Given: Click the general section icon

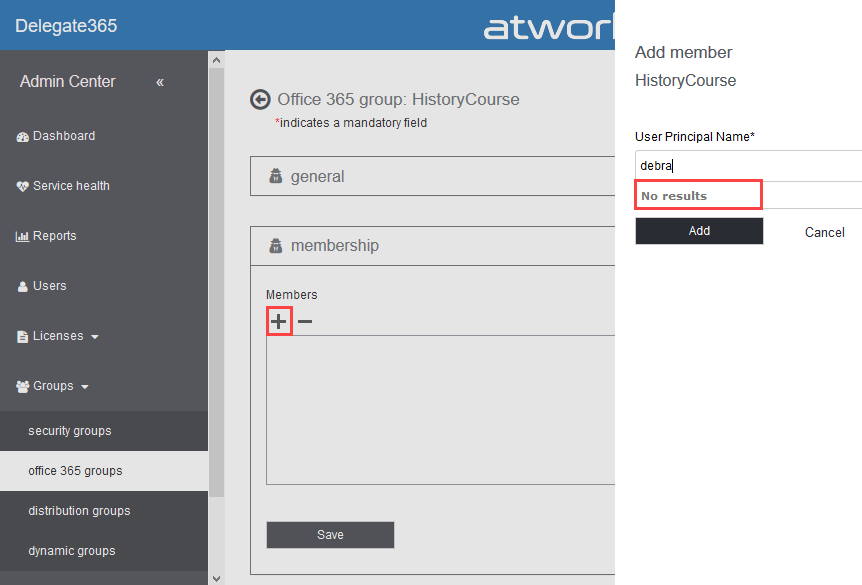Looking at the screenshot, I should 275,176.
